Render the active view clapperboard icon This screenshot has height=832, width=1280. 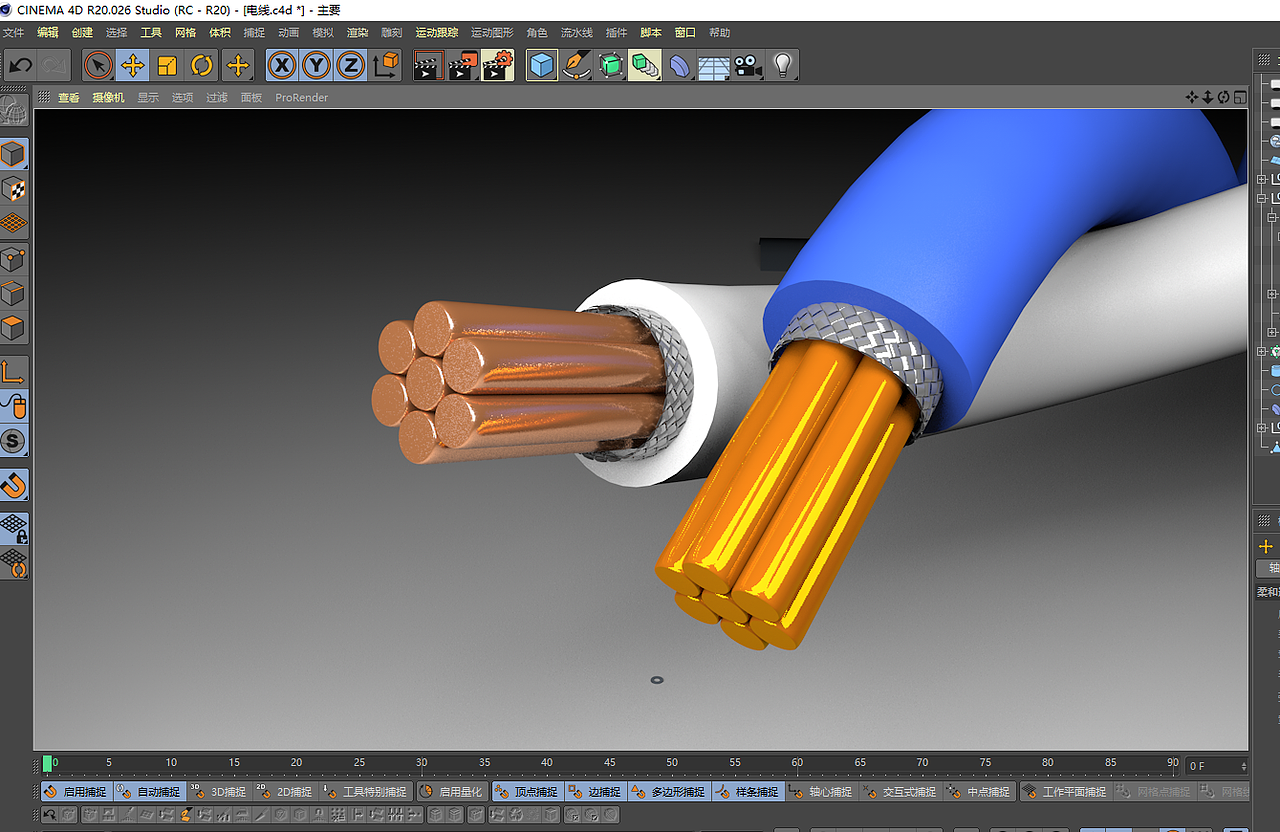(x=429, y=66)
